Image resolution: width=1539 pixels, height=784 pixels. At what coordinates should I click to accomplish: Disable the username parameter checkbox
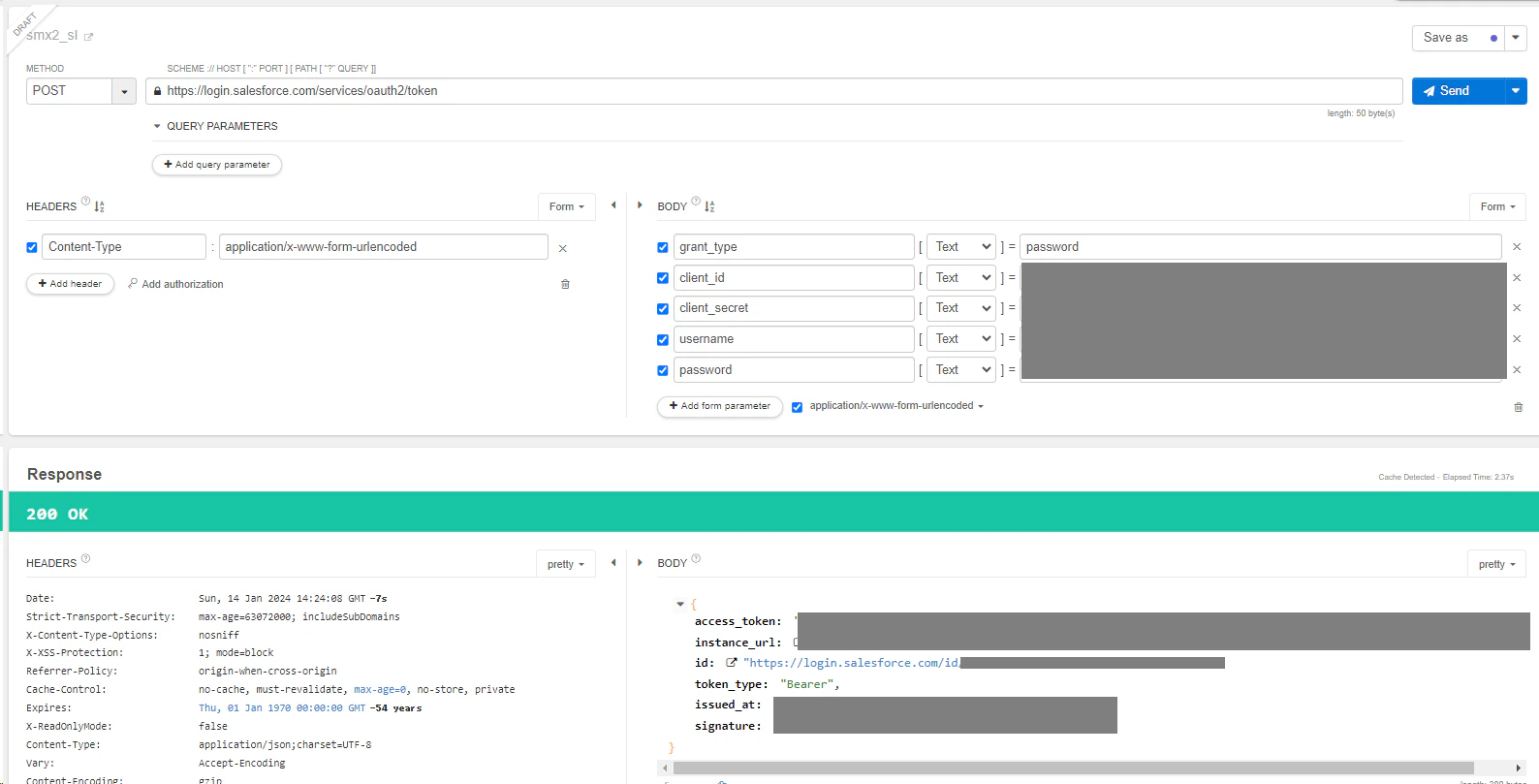tap(663, 340)
